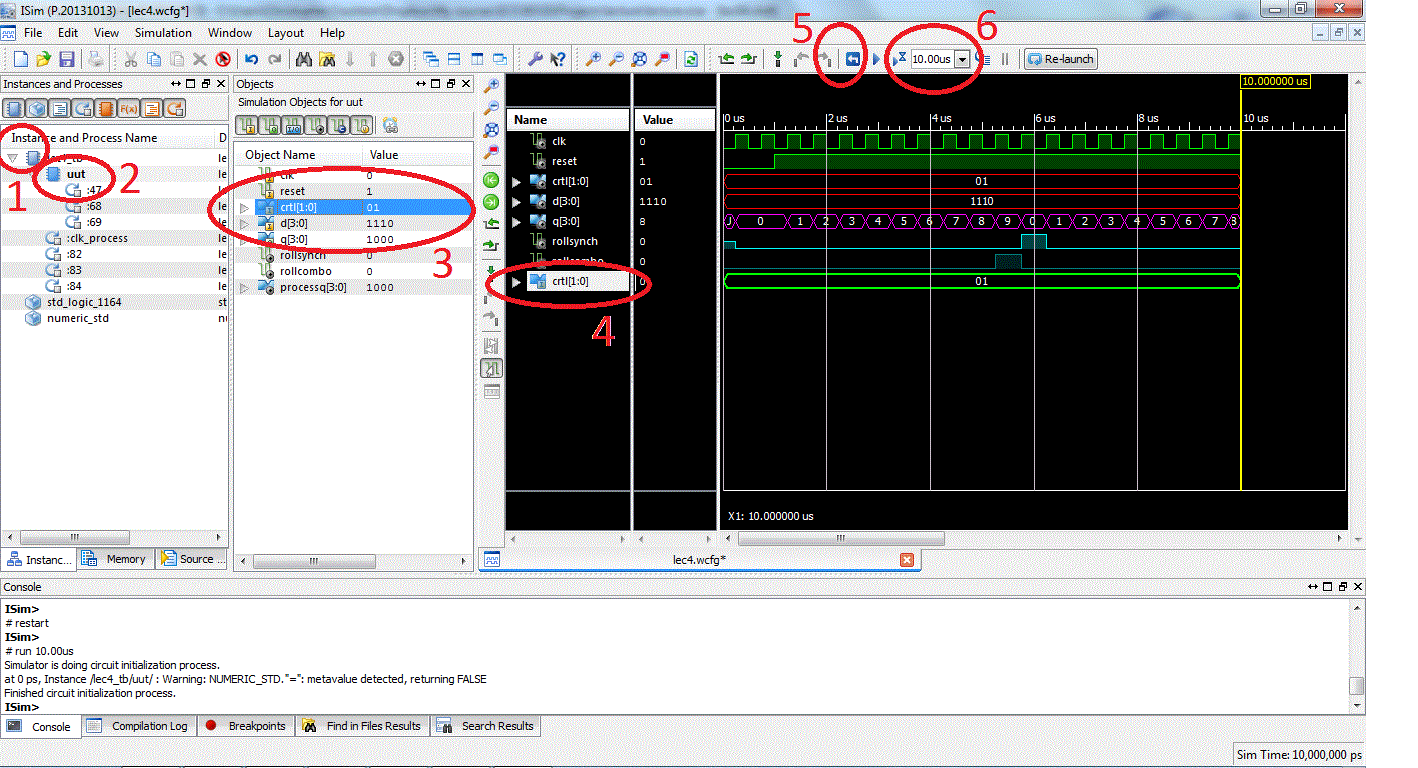Open the 10.00us run time dropdown
Screen dimensions: 1418x768
962,59
